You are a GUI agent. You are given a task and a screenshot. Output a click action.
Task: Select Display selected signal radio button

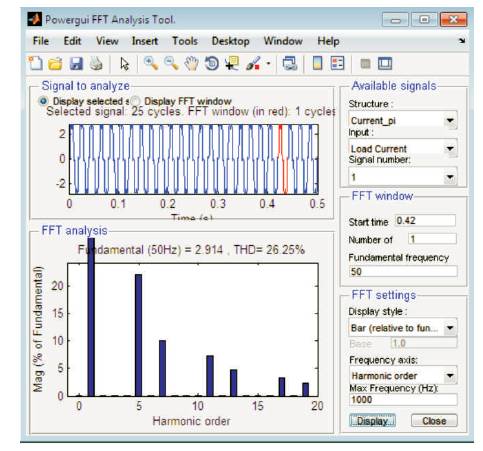[x=43, y=101]
